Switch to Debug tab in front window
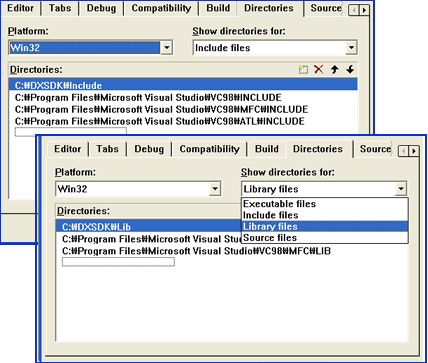 click(149, 149)
